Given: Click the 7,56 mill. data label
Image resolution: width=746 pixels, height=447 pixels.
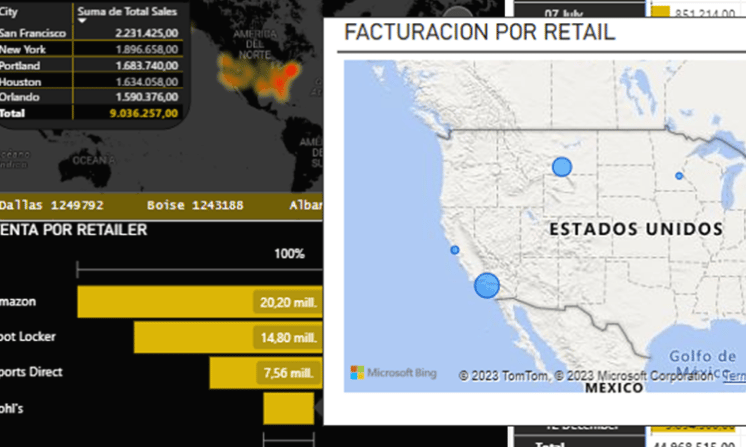Looking at the screenshot, I should pyautogui.click(x=288, y=373).
